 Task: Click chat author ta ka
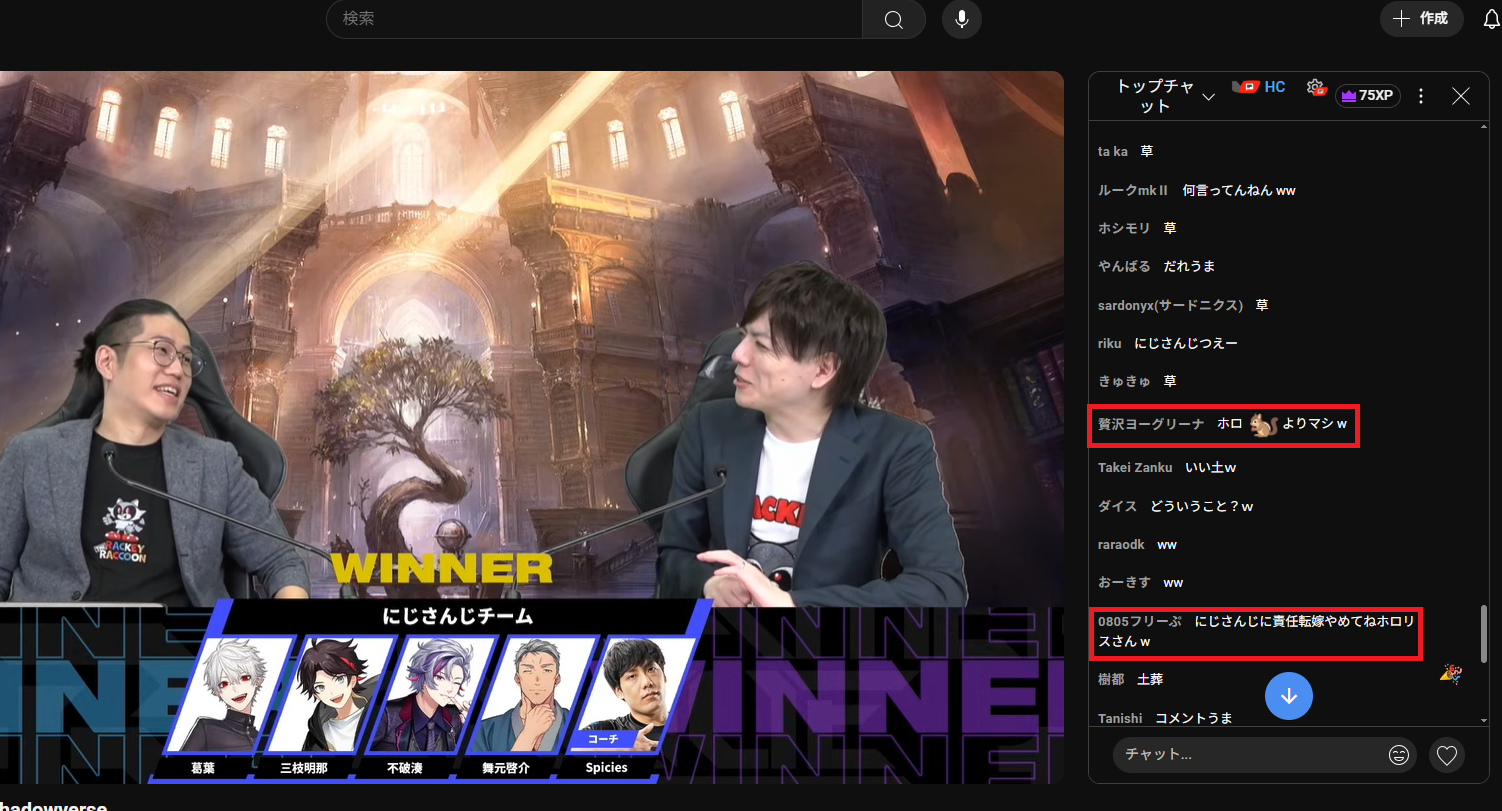click(x=1112, y=152)
